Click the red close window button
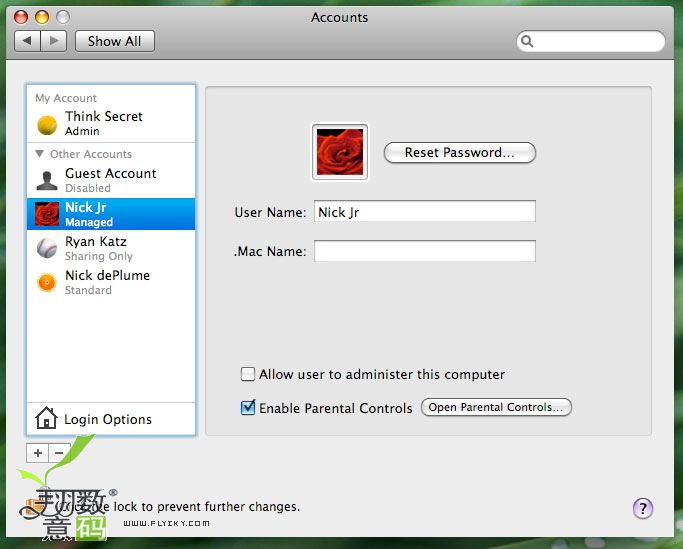This screenshot has width=683, height=549. point(21,17)
